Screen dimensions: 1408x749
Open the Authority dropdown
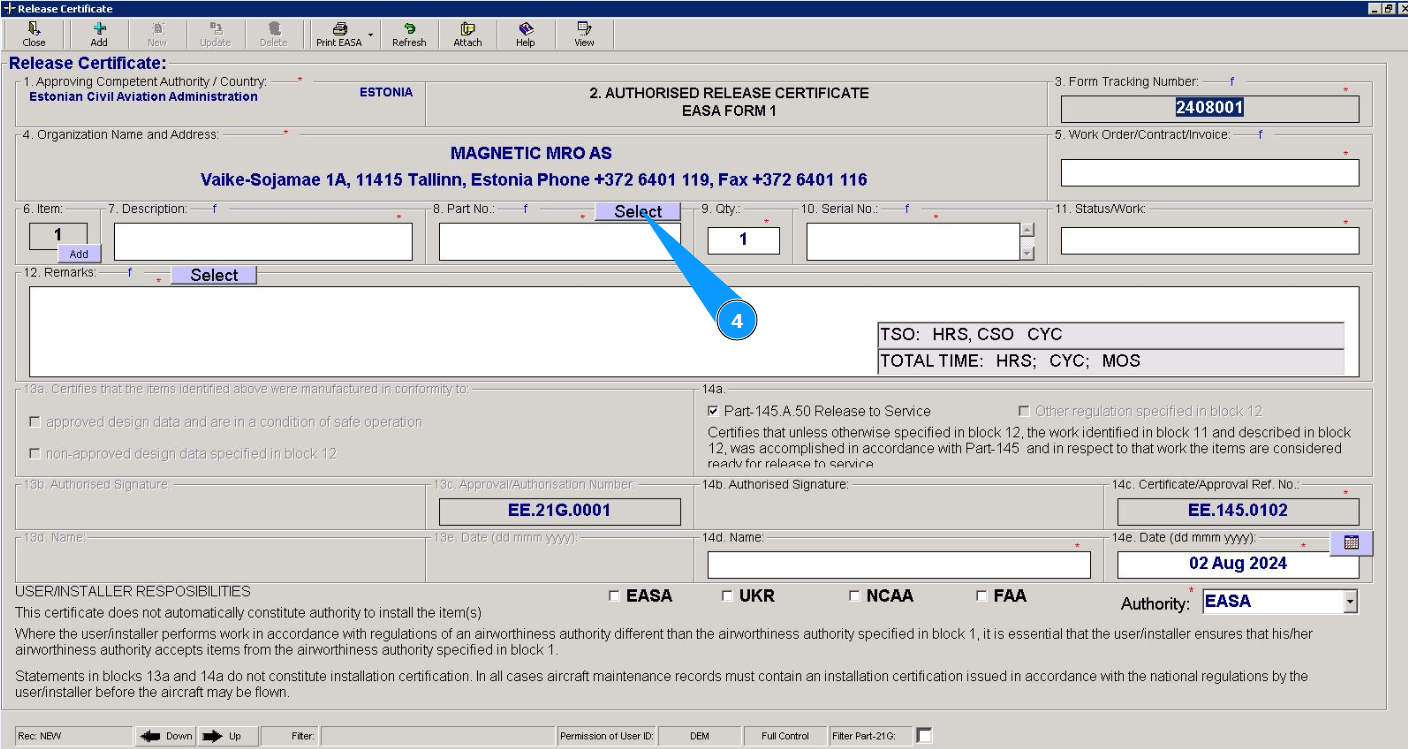click(1350, 602)
